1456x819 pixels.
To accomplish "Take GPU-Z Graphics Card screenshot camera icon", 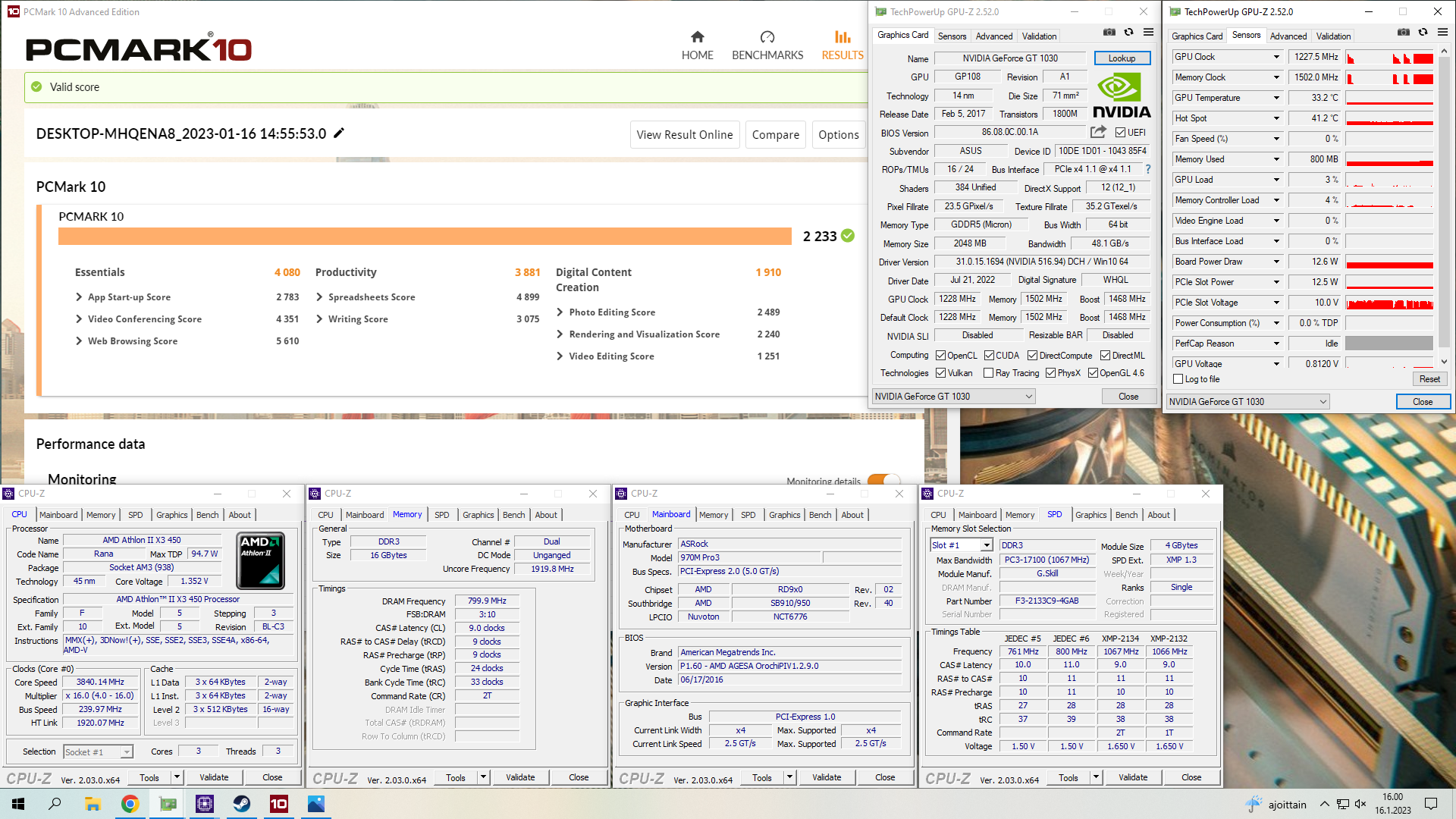I will point(1109,33).
